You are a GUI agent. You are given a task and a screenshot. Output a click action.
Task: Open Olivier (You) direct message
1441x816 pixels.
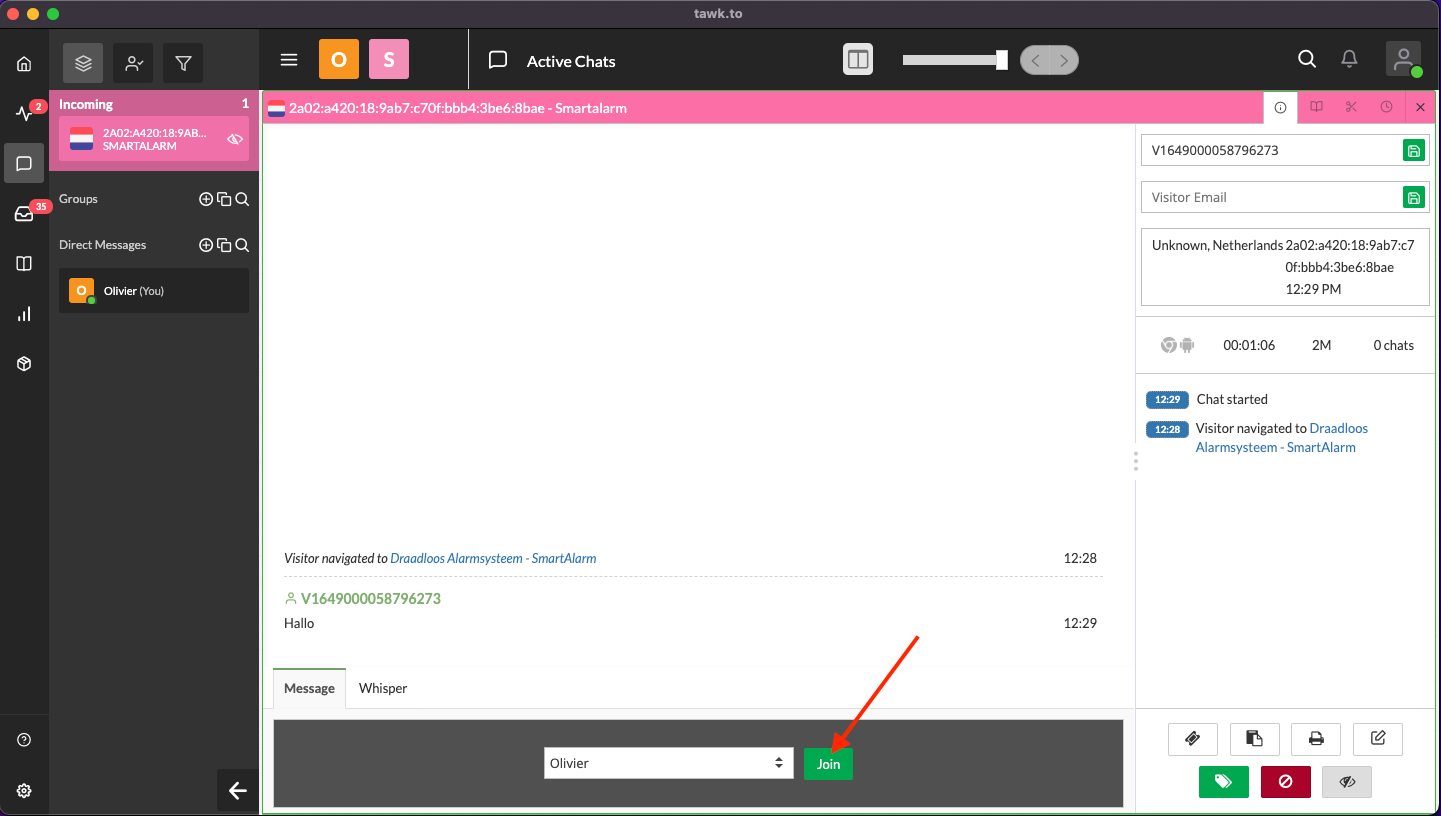pyautogui.click(x=154, y=291)
